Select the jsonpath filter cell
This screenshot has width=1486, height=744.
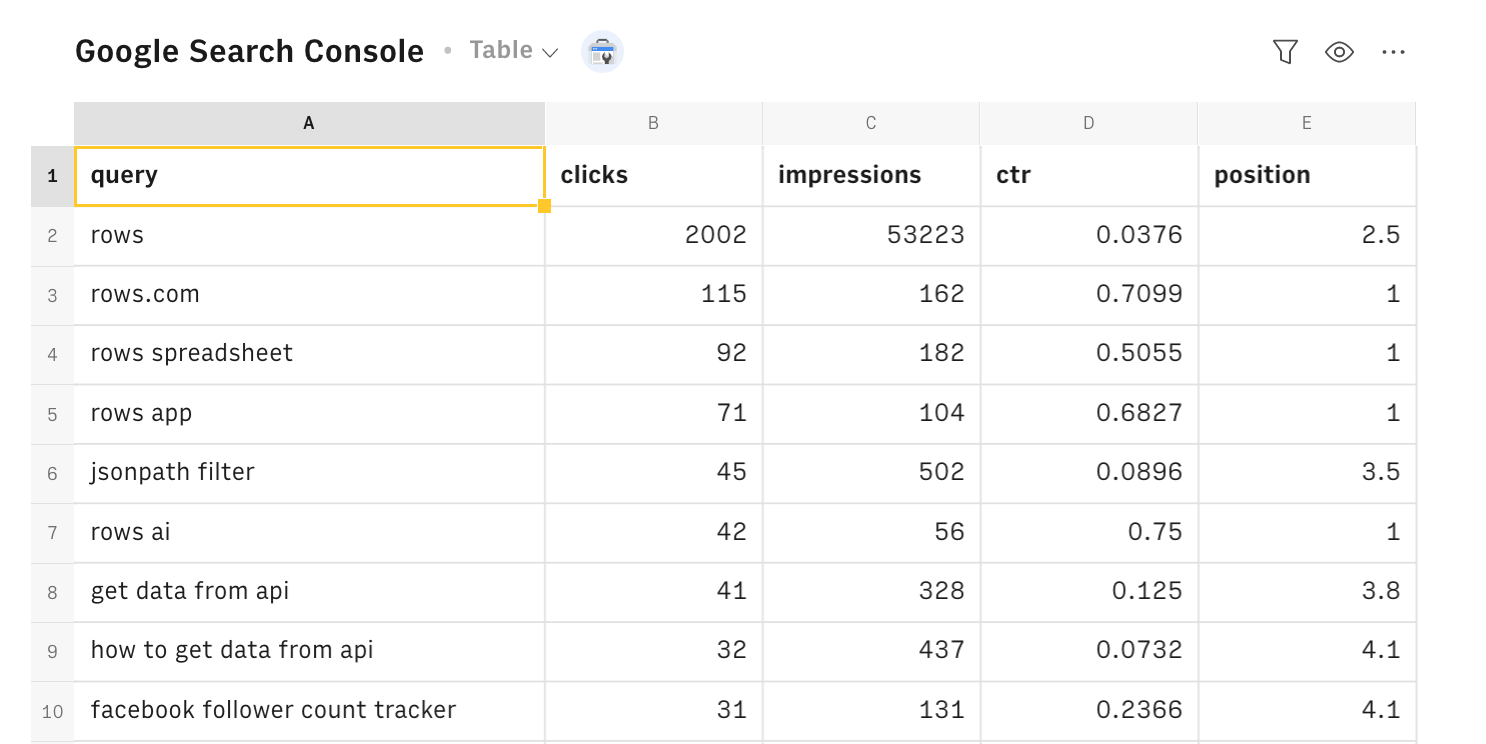click(x=309, y=473)
